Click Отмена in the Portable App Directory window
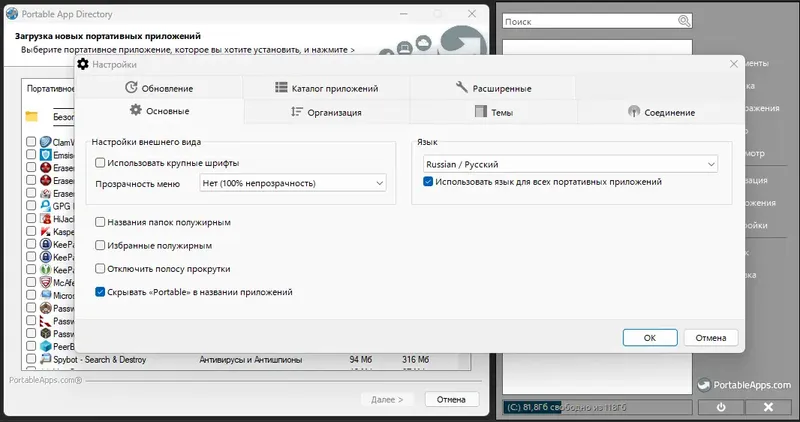 451,399
